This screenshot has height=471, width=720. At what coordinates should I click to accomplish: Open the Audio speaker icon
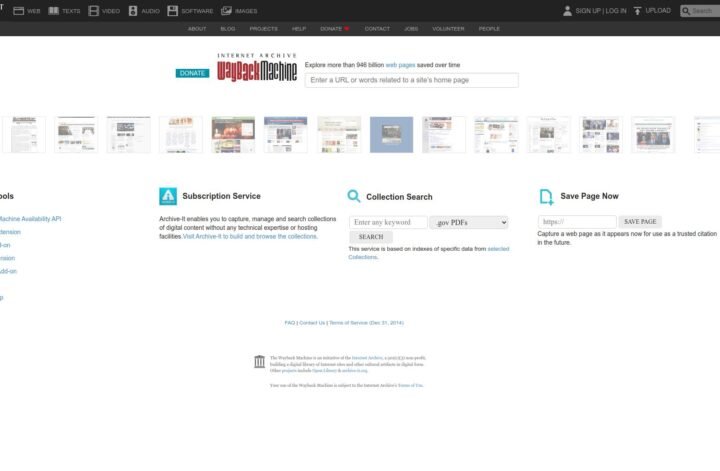click(x=133, y=11)
